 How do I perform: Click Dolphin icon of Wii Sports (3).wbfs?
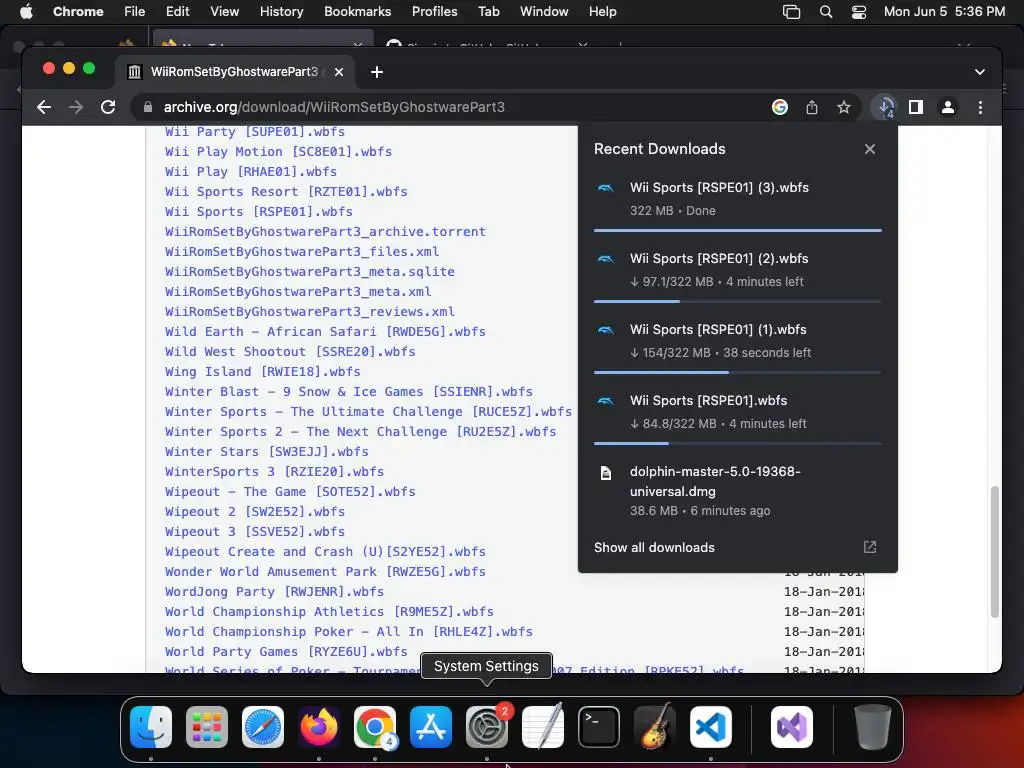[605, 188]
